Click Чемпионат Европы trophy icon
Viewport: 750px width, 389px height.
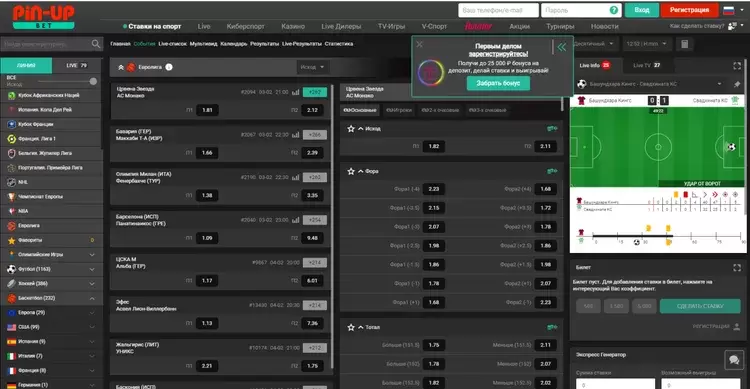click(x=11, y=197)
